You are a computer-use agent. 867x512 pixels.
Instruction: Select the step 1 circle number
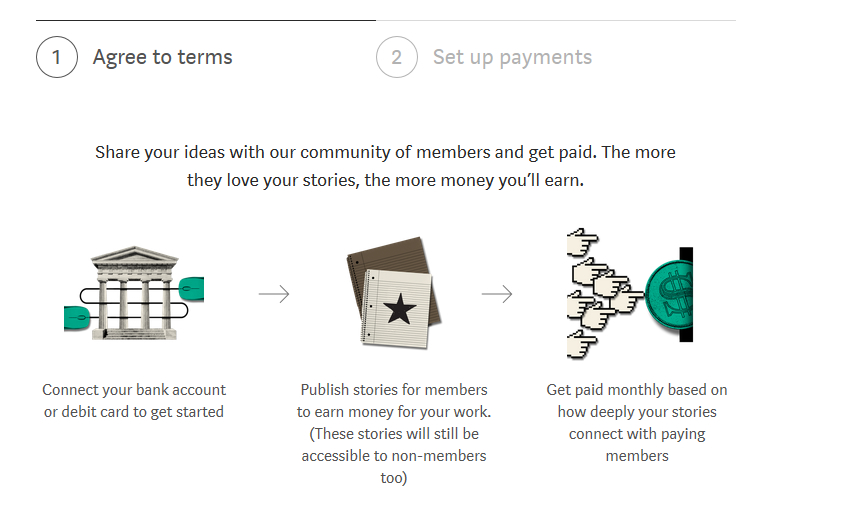(x=57, y=57)
